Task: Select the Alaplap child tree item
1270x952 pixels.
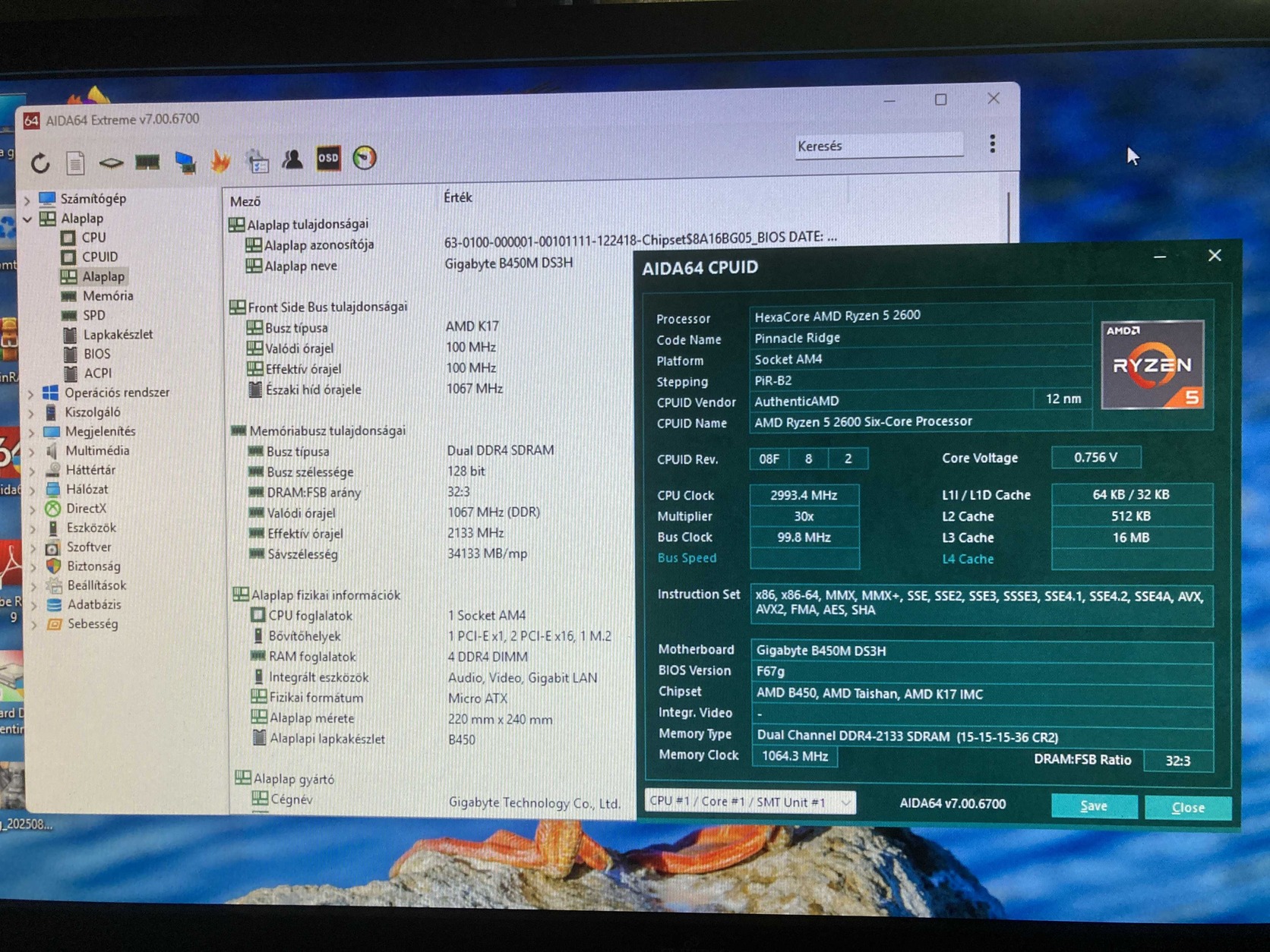Action: (x=103, y=276)
